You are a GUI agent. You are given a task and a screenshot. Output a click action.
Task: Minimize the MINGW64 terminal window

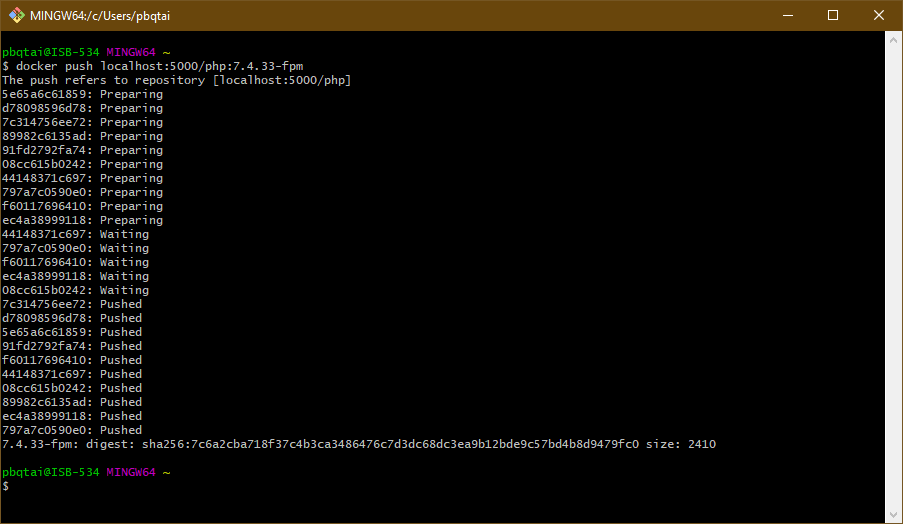pos(787,15)
